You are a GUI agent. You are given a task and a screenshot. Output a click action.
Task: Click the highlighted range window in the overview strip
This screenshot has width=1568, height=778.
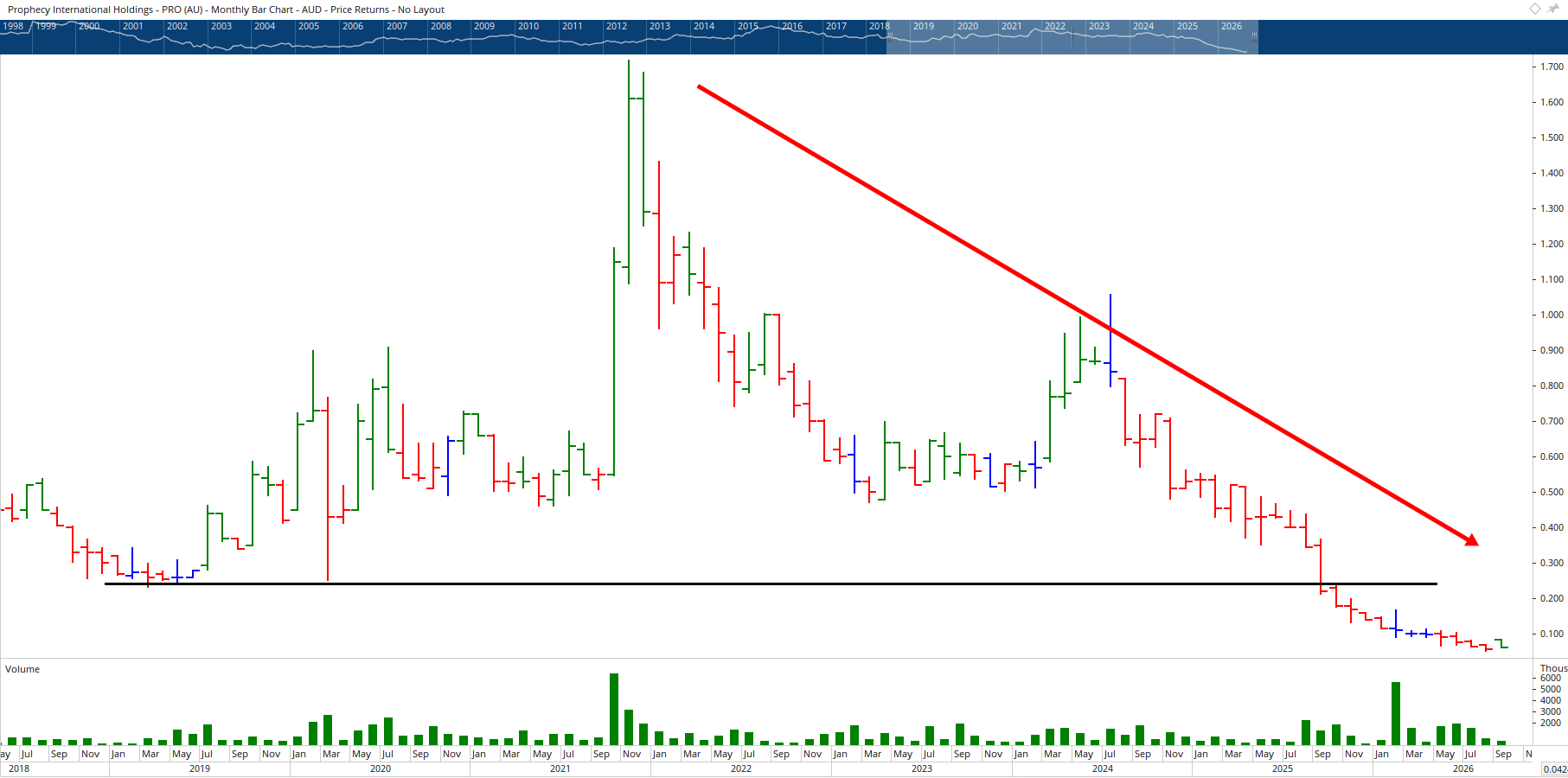pyautogui.click(x=1072, y=37)
